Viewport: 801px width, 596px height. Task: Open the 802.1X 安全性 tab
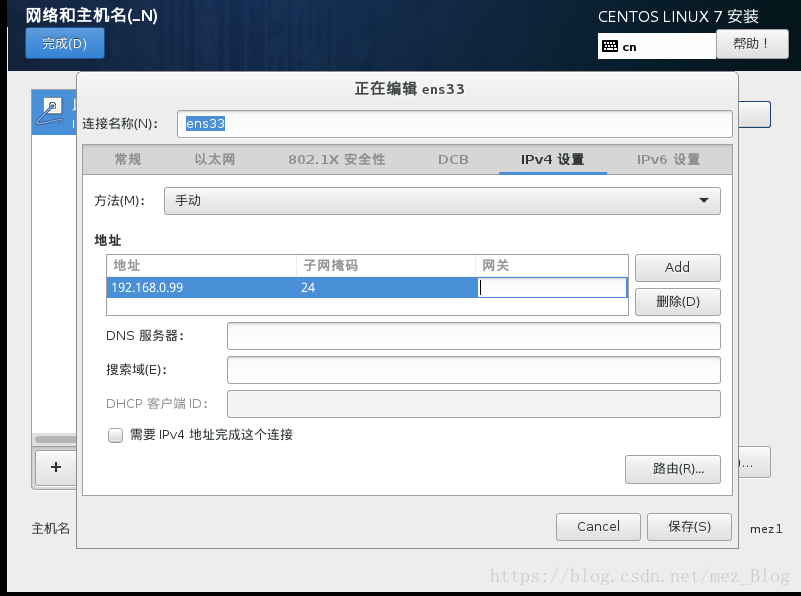[337, 159]
